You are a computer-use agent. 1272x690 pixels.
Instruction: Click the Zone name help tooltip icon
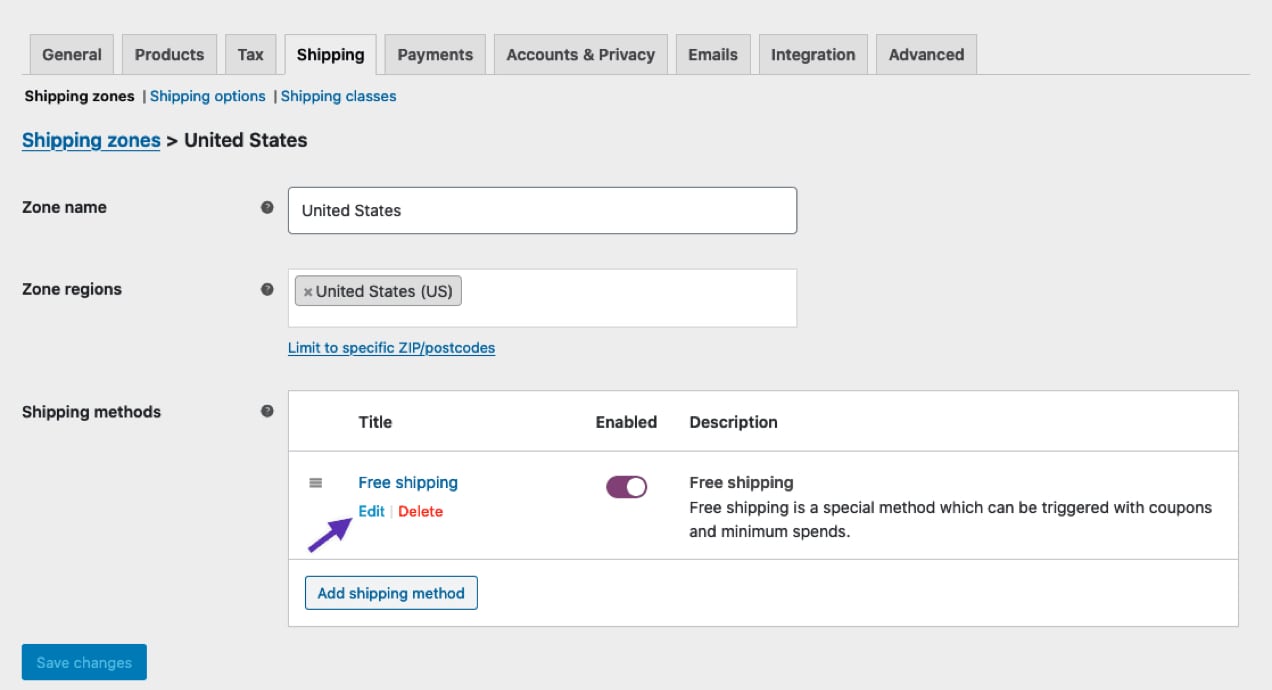268,206
